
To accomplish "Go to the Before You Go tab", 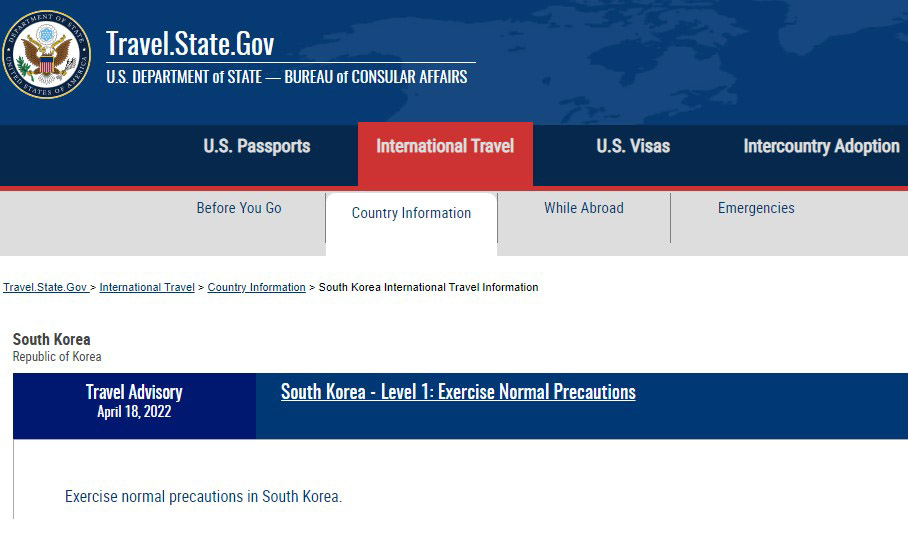I will tap(239, 208).
